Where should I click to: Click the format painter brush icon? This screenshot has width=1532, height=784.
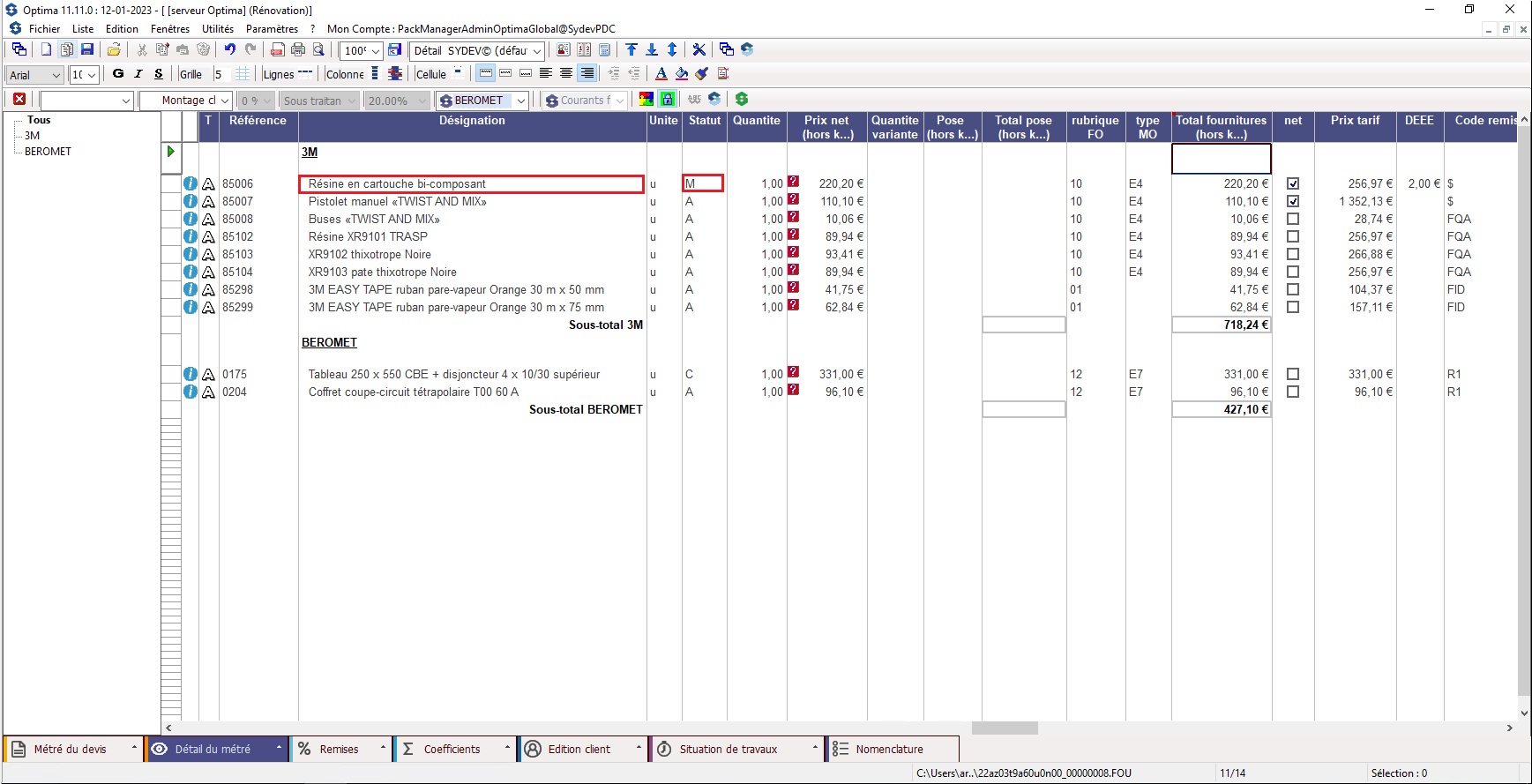(x=702, y=74)
